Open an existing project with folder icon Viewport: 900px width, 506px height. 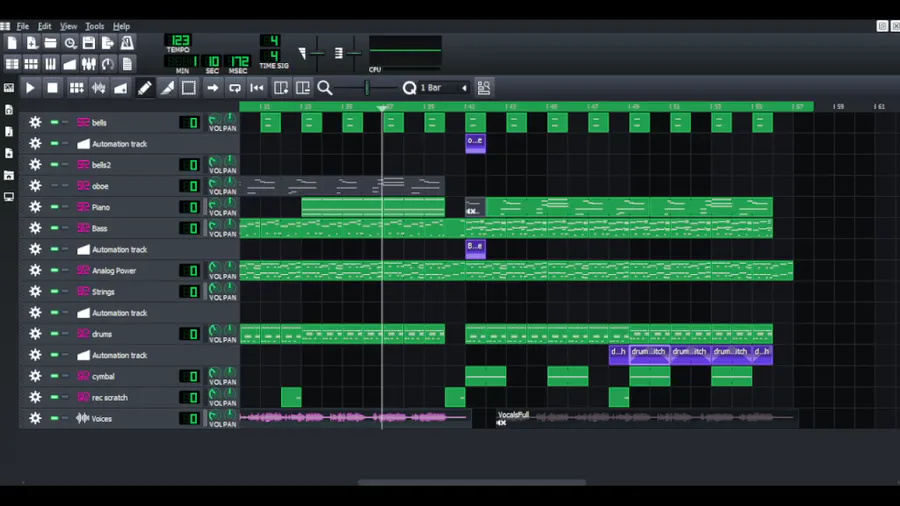(x=51, y=43)
